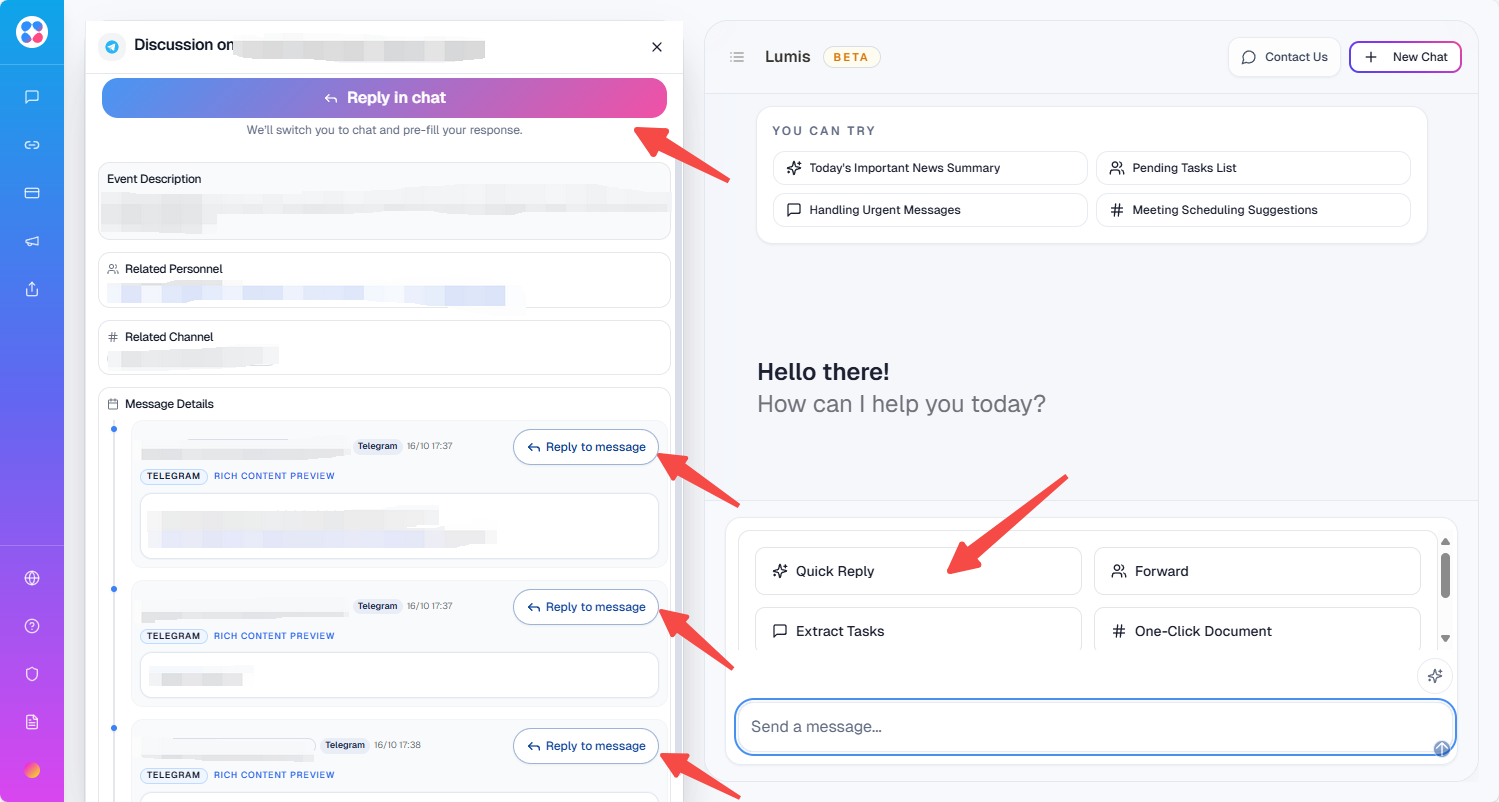
Task: Select the card icon in left sidebar
Action: click(32, 193)
